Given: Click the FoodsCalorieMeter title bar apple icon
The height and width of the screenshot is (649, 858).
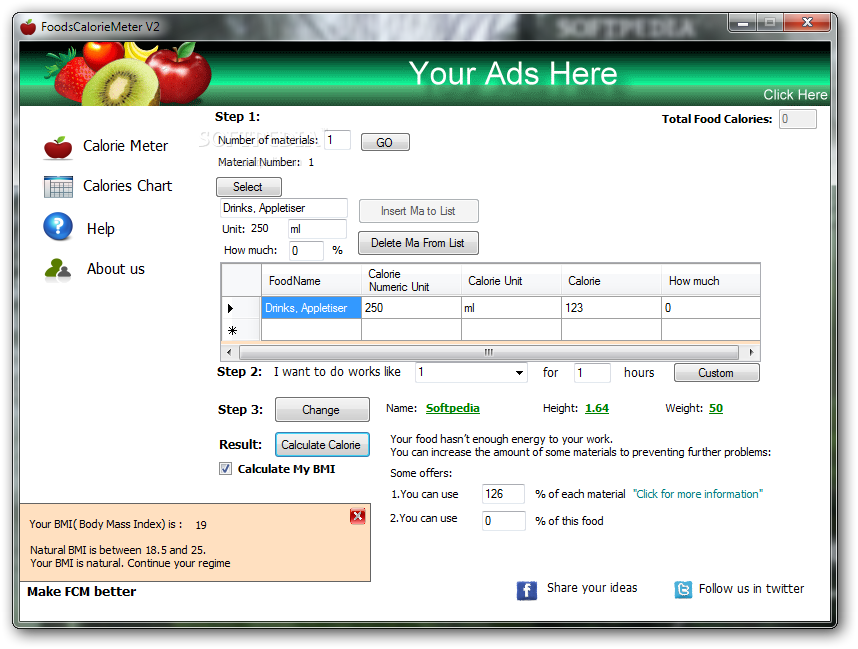Looking at the screenshot, I should 28,27.
